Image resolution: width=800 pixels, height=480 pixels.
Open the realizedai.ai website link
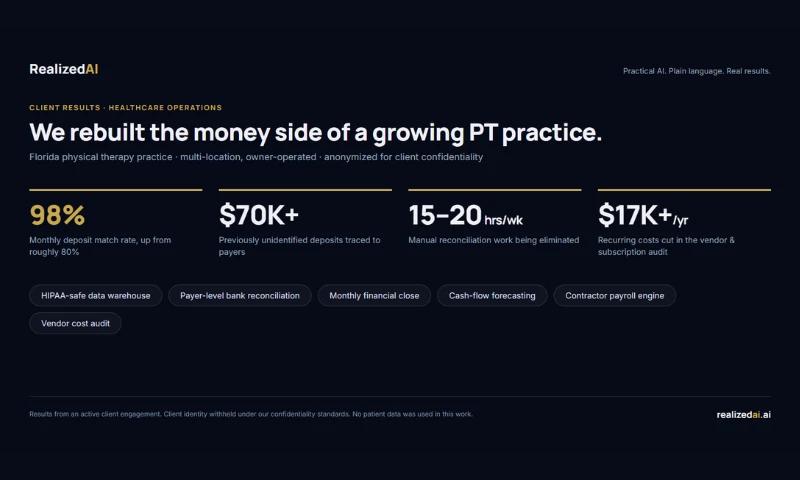[x=743, y=415]
